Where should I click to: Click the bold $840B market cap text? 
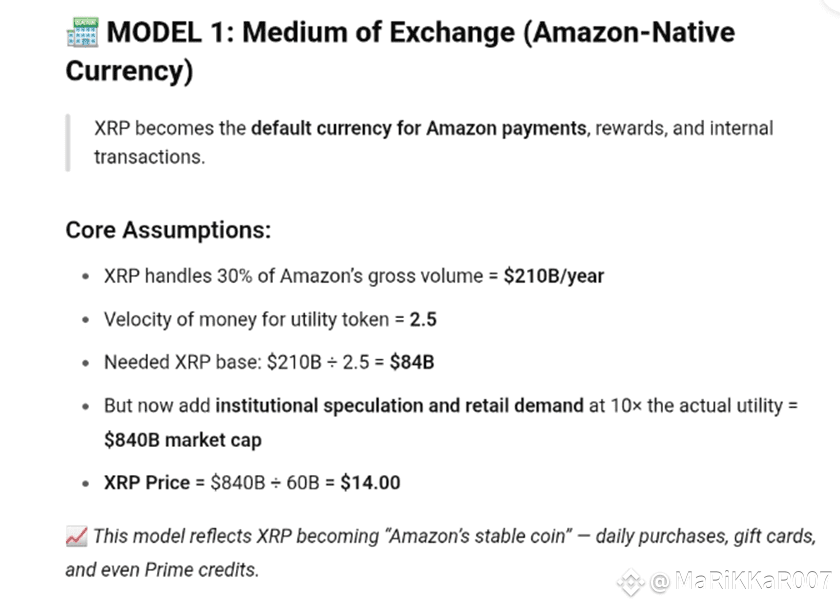point(183,440)
